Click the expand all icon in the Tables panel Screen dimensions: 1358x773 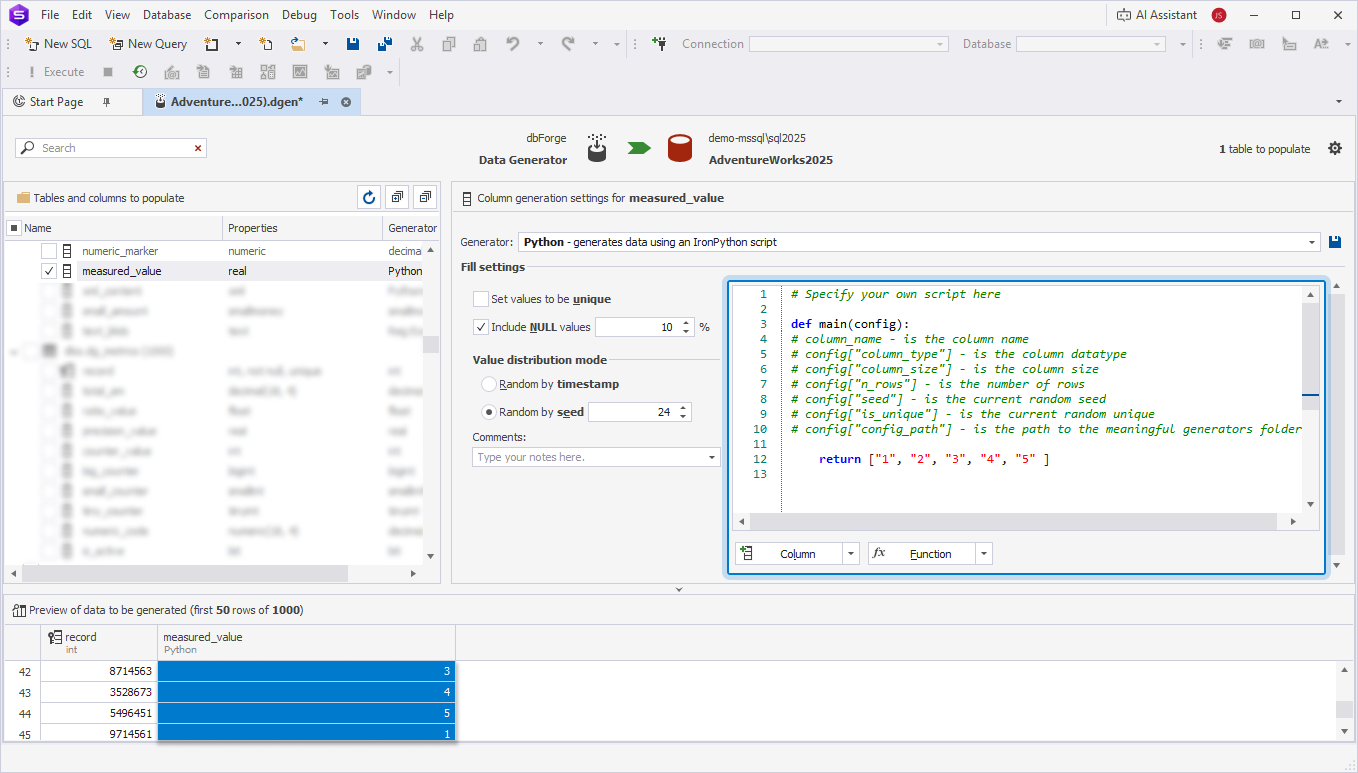tap(397, 198)
